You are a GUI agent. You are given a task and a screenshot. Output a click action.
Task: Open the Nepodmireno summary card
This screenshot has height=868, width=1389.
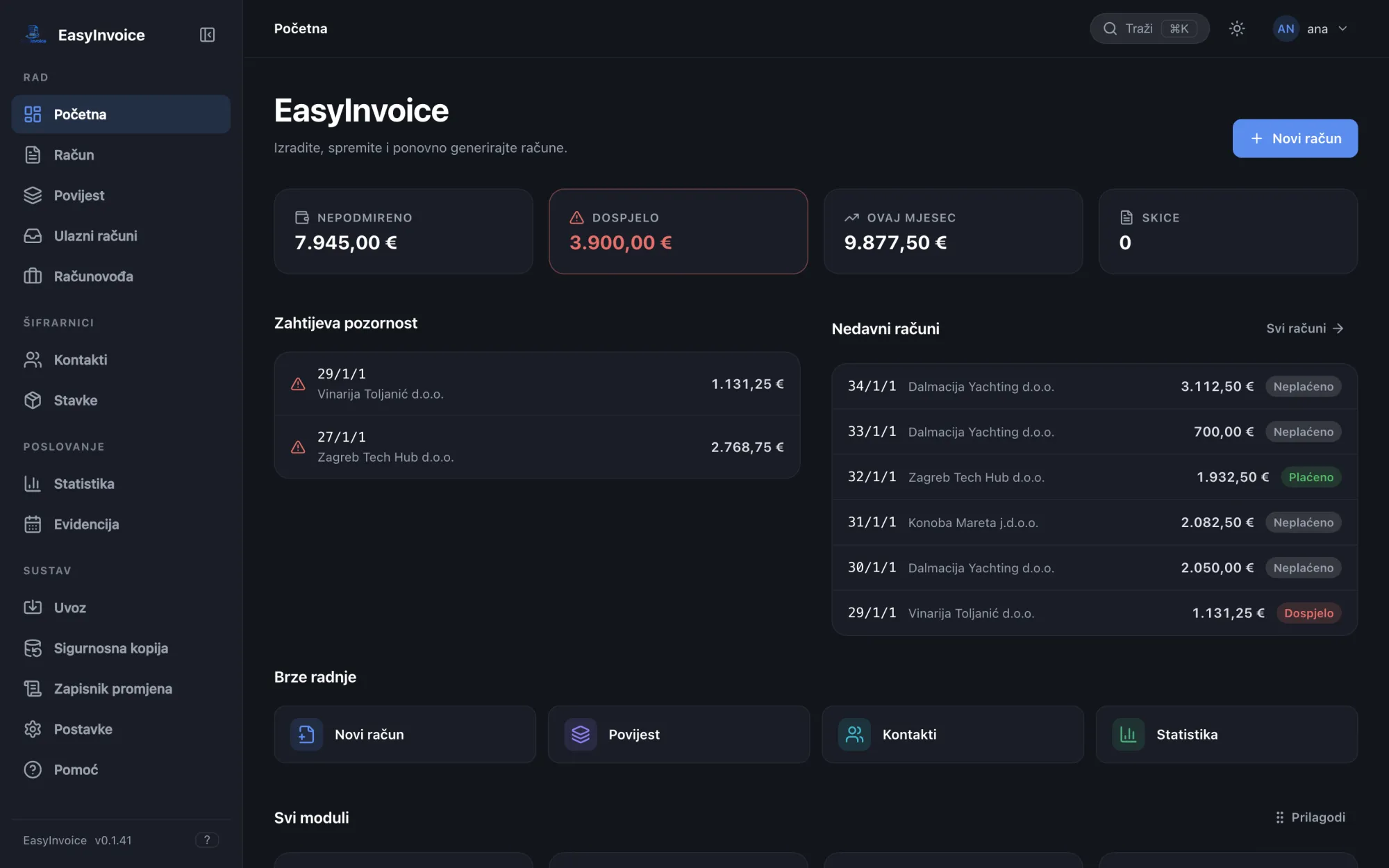[x=404, y=231]
